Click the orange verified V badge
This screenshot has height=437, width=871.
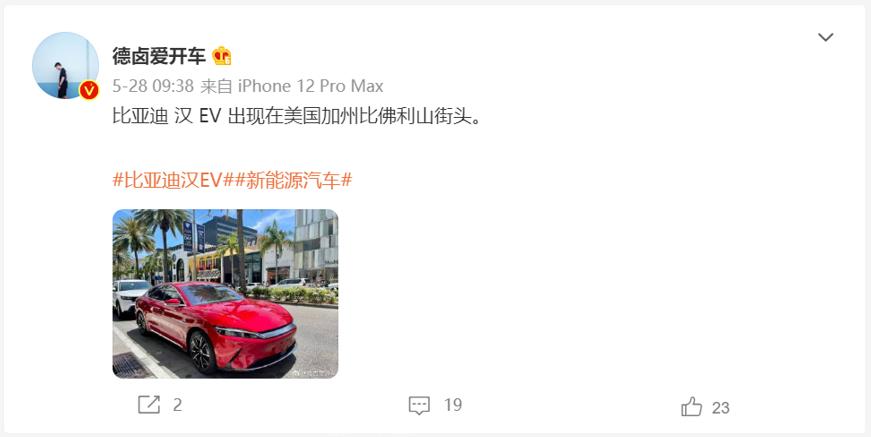89,90
